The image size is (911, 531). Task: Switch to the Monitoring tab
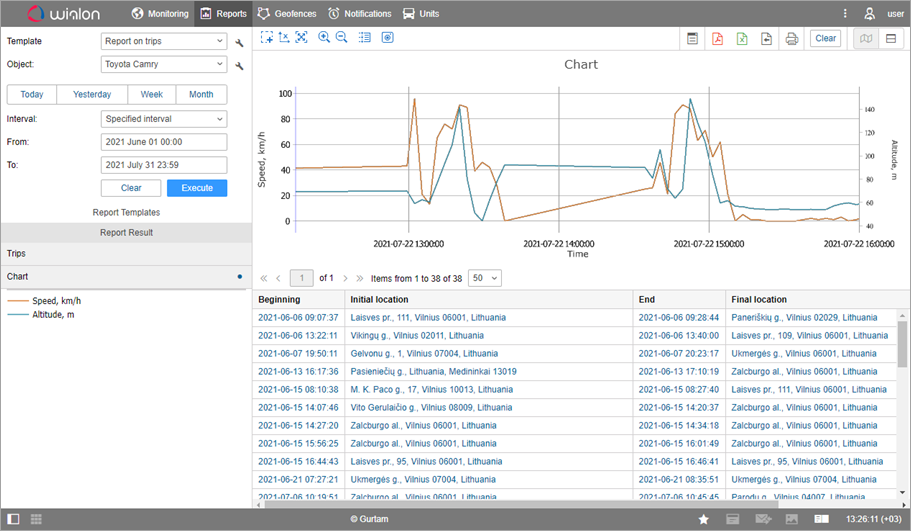click(160, 14)
